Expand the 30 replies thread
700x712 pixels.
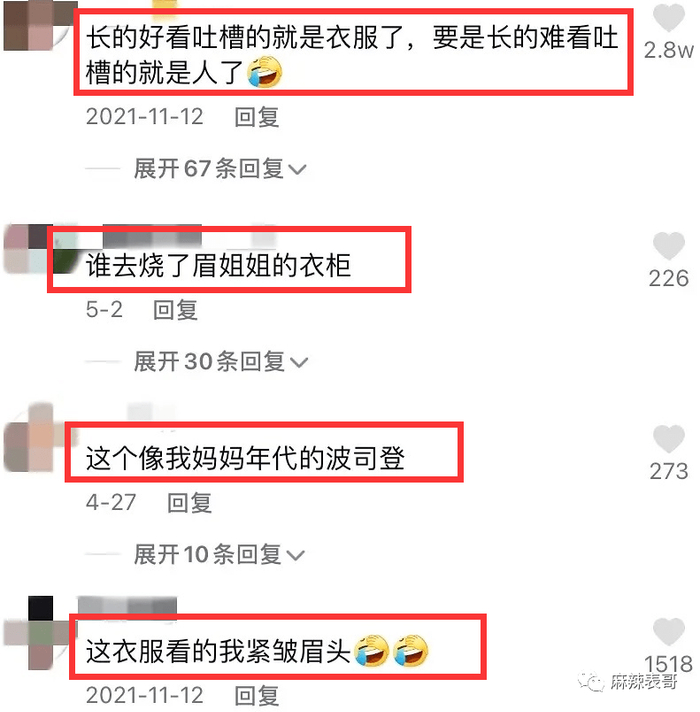point(221,362)
